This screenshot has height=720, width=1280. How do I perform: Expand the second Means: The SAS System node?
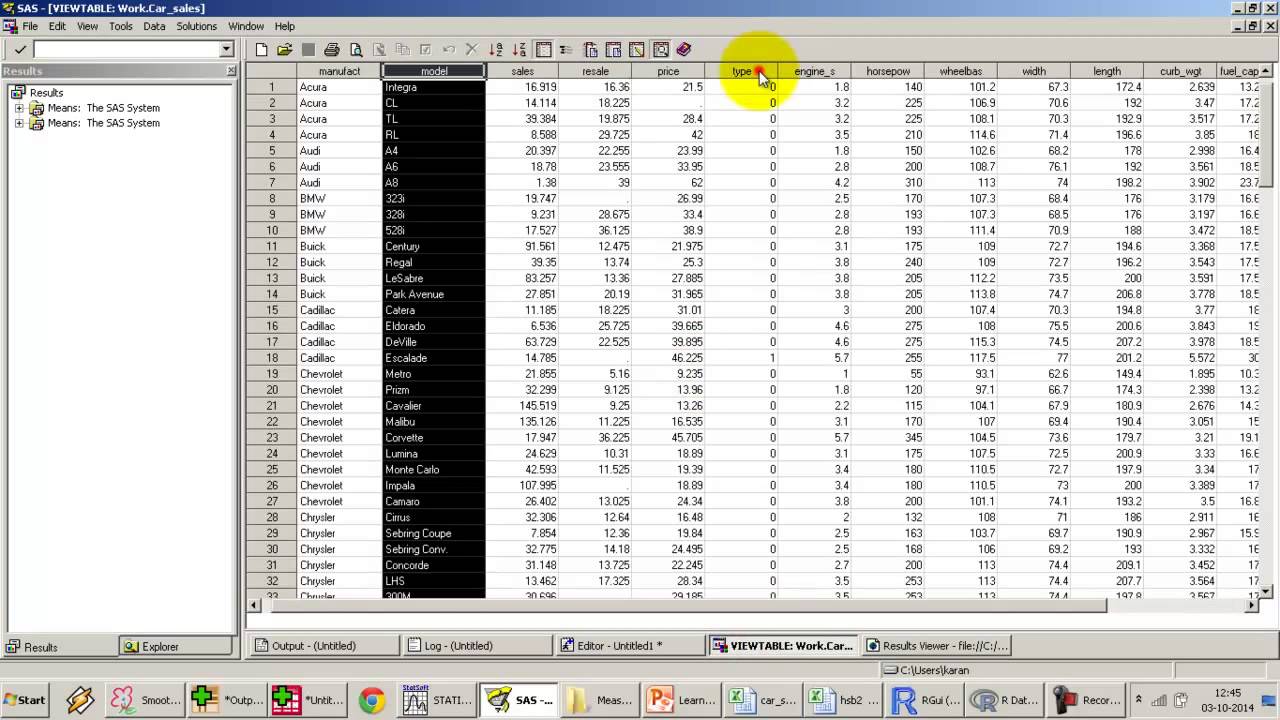click(19, 123)
